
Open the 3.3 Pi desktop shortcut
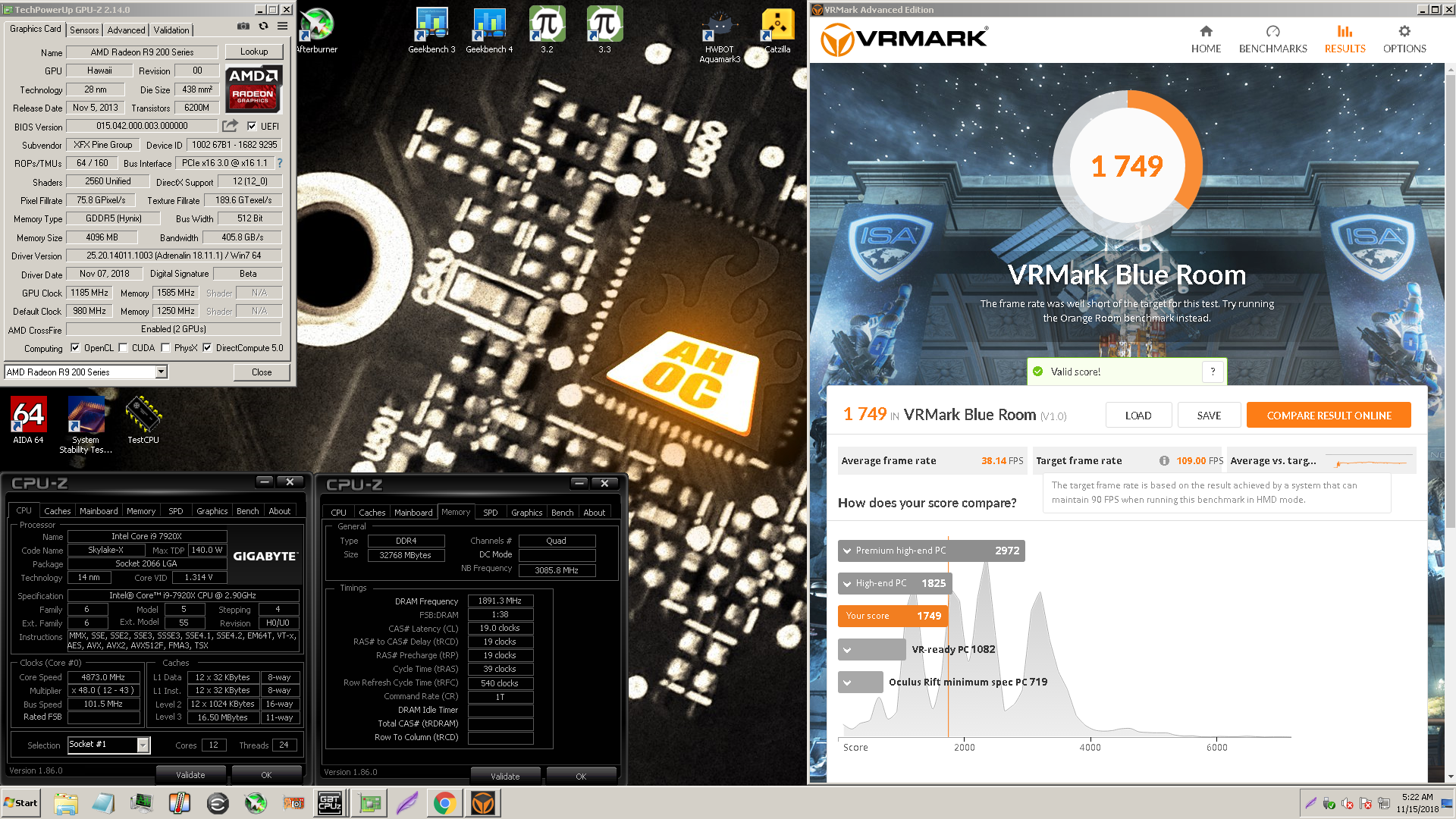click(604, 31)
